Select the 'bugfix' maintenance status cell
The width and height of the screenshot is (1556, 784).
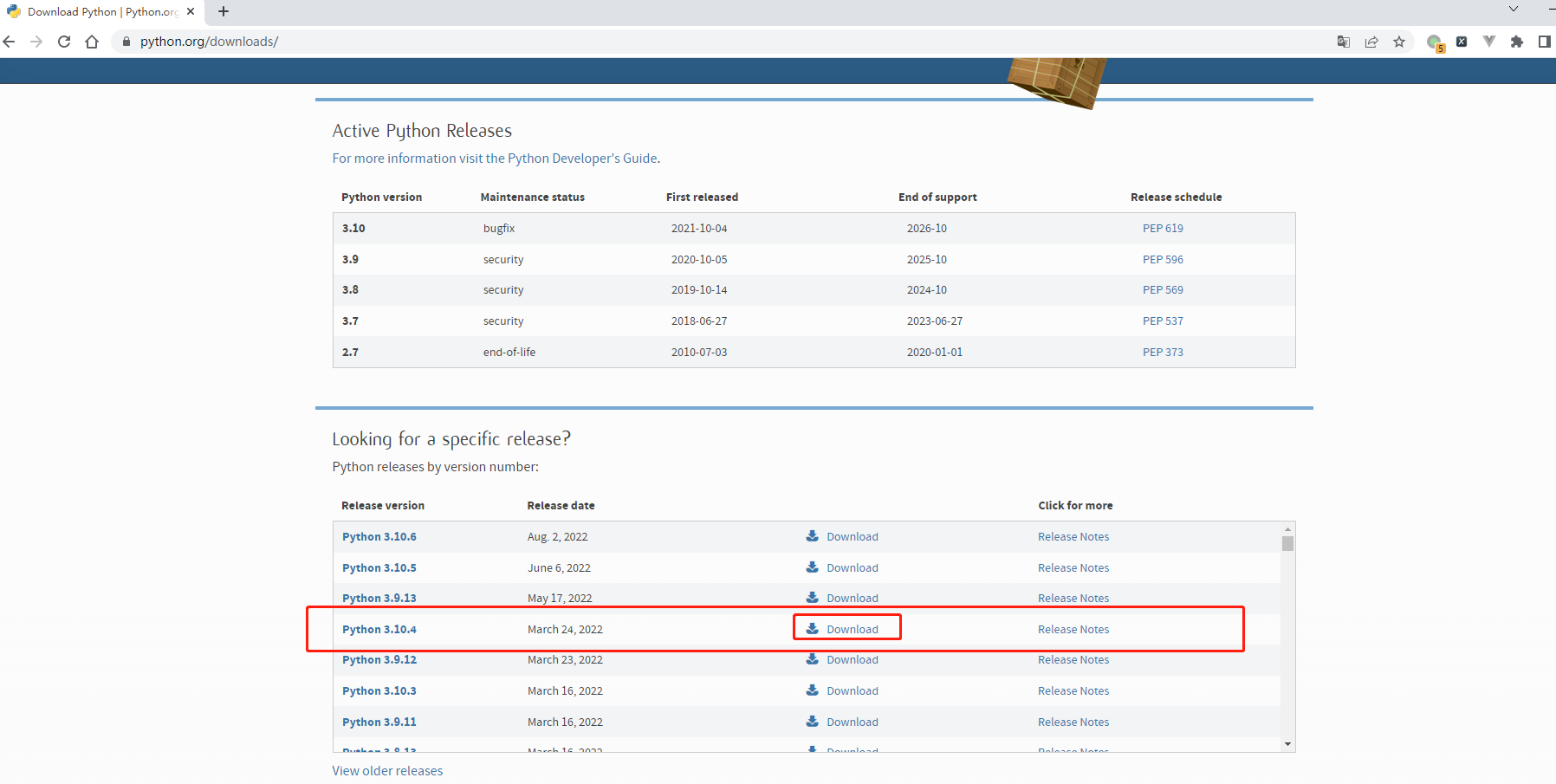(499, 229)
